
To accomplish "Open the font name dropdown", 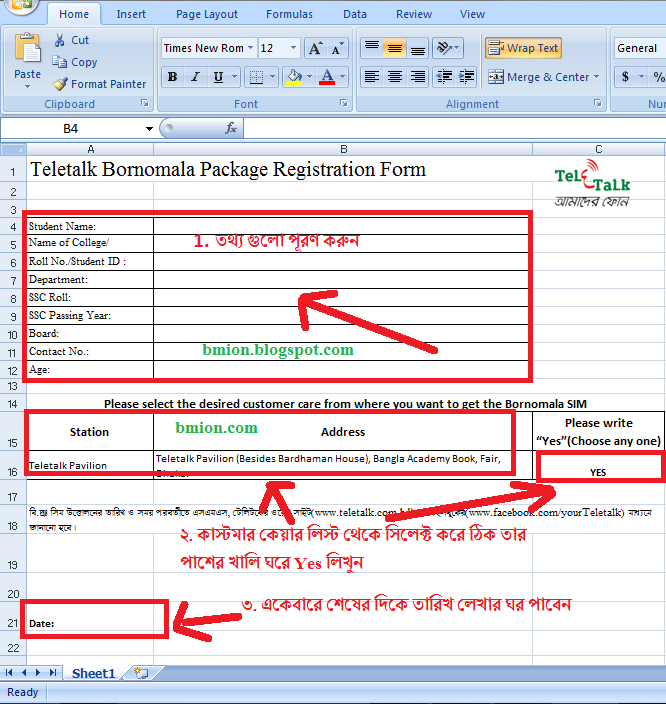I will coord(251,48).
